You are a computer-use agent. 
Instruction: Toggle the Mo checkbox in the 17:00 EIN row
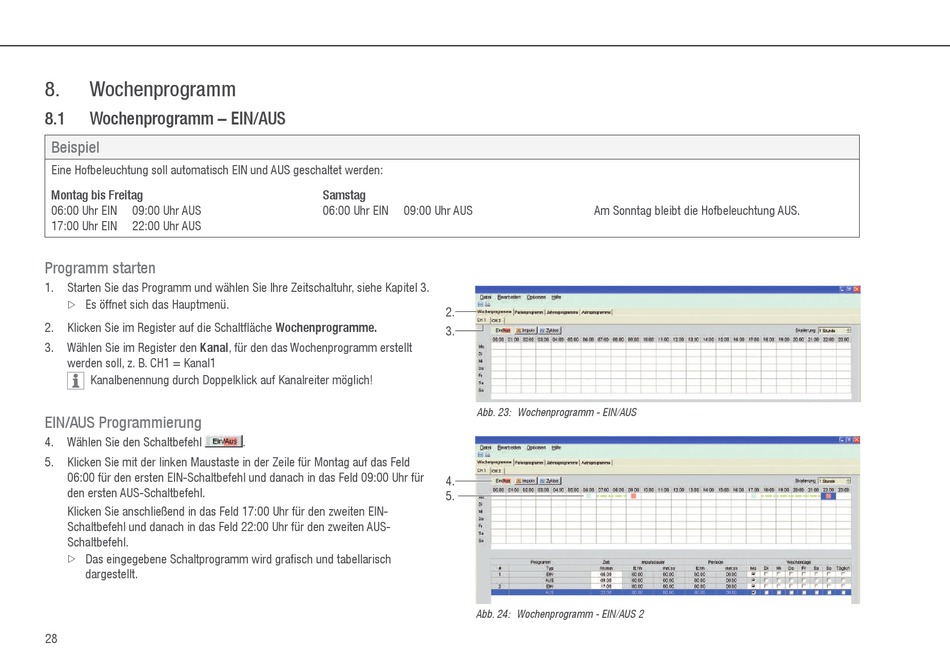(x=754, y=586)
